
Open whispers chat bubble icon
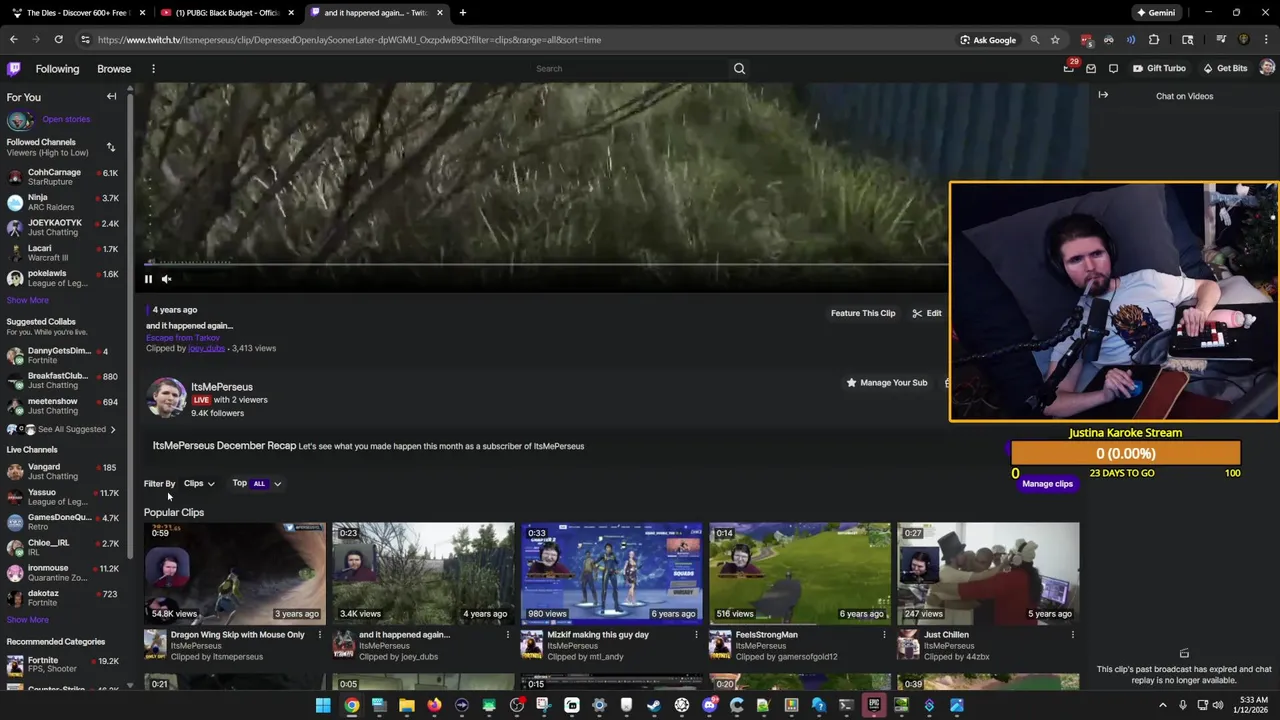pyautogui.click(x=1113, y=69)
